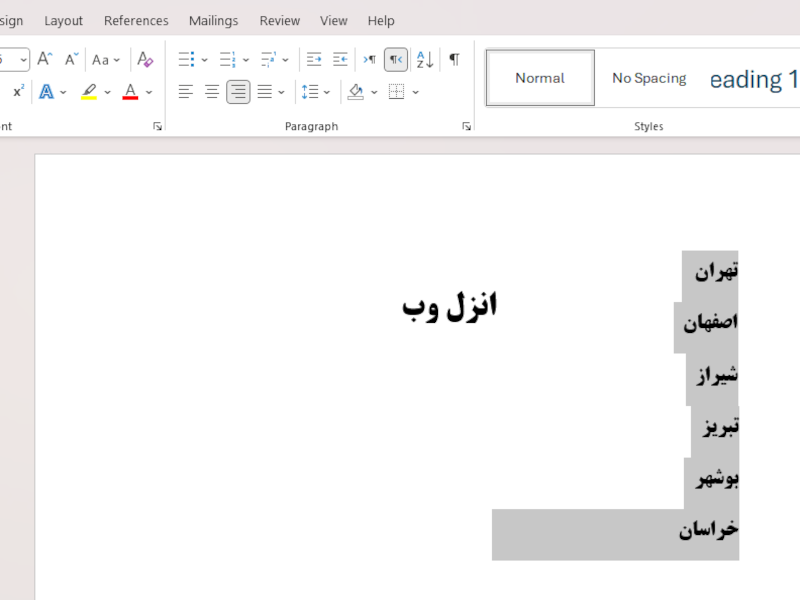The width and height of the screenshot is (800, 600).
Task: Expand the Multilevel List dropdown arrow
Action: [x=286, y=60]
